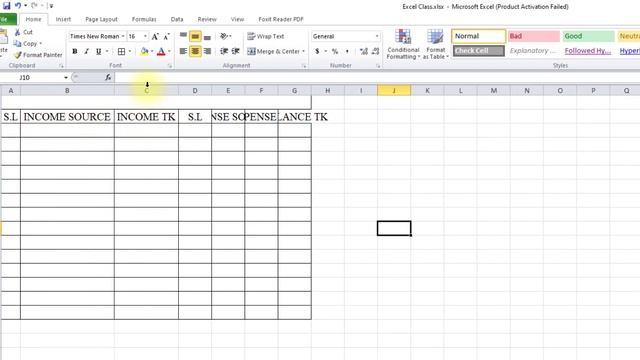Click the Copy icon
Screen dimensions: 640x360
click(x=17, y=43)
